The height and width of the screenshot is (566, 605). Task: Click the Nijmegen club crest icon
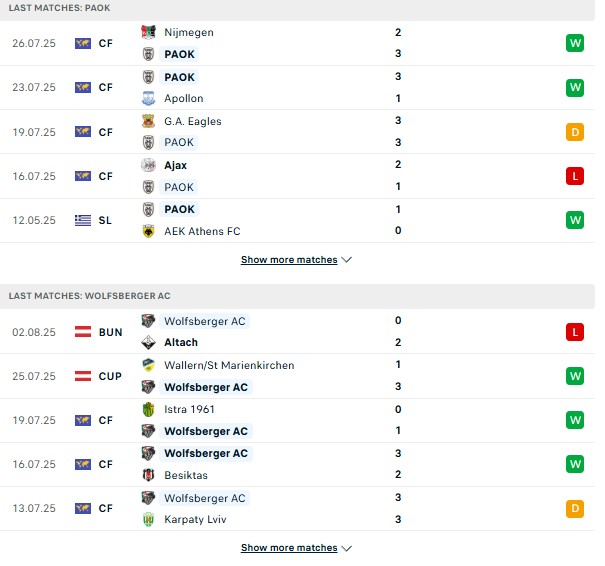[148, 32]
